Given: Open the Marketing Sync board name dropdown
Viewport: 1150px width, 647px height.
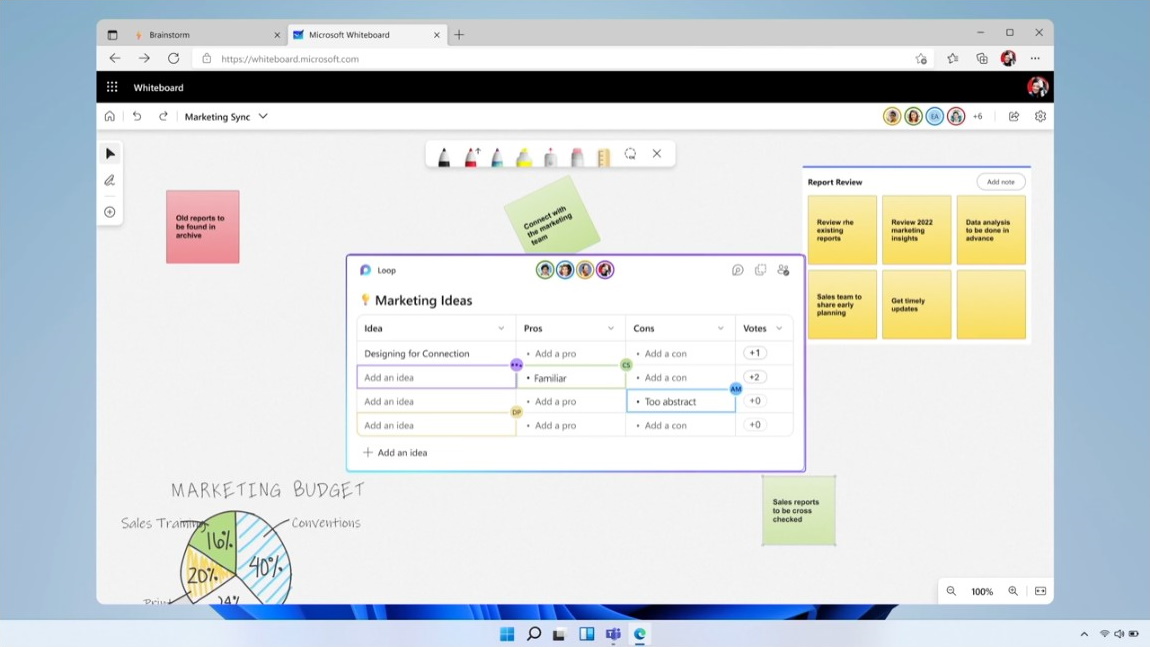Looking at the screenshot, I should pos(262,116).
